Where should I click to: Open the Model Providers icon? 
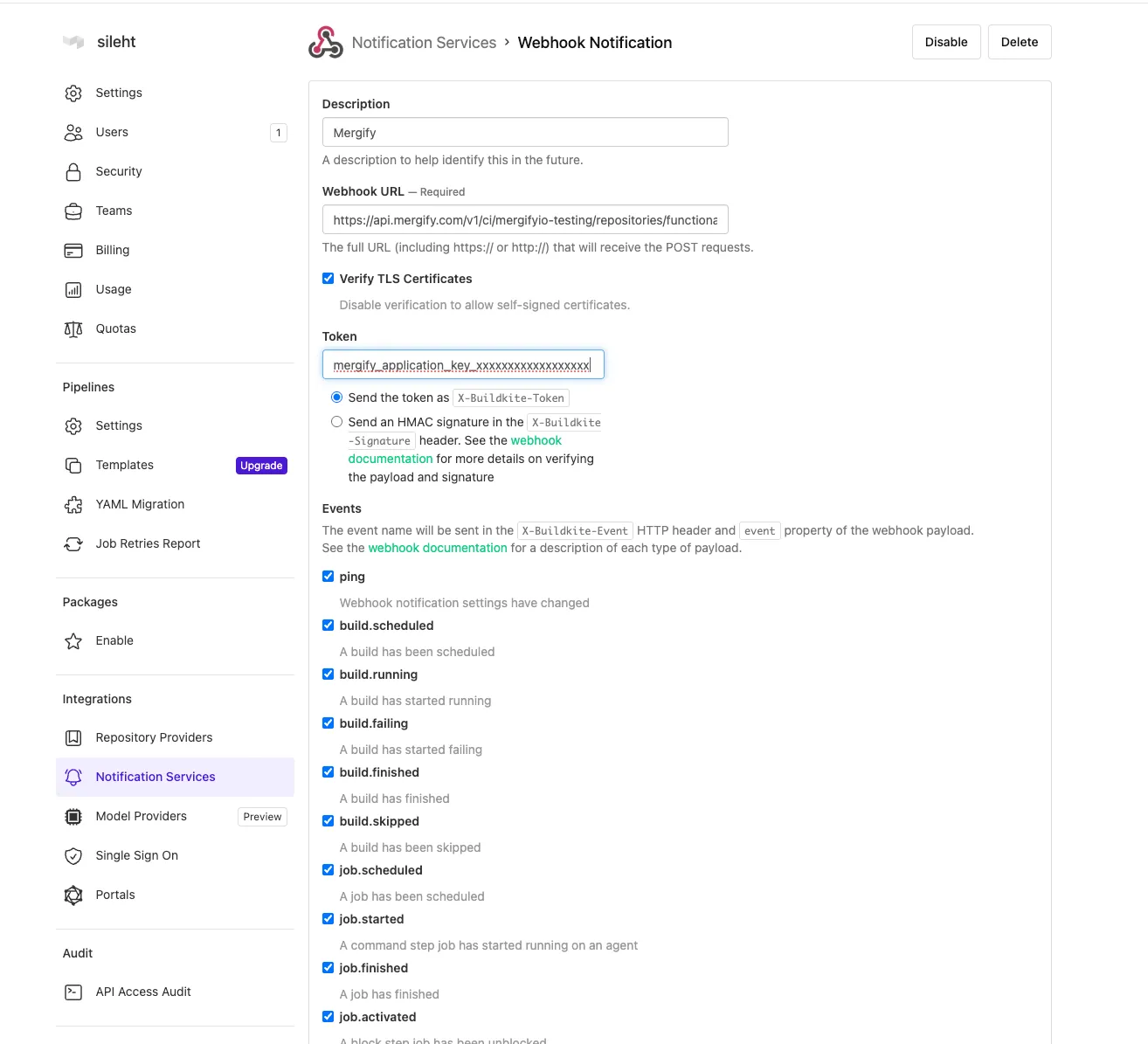[x=73, y=816]
